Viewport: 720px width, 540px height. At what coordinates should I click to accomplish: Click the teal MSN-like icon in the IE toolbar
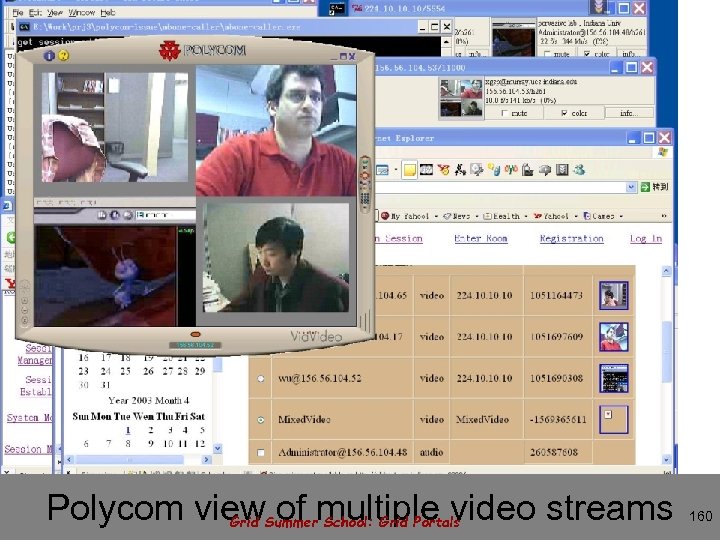579,170
